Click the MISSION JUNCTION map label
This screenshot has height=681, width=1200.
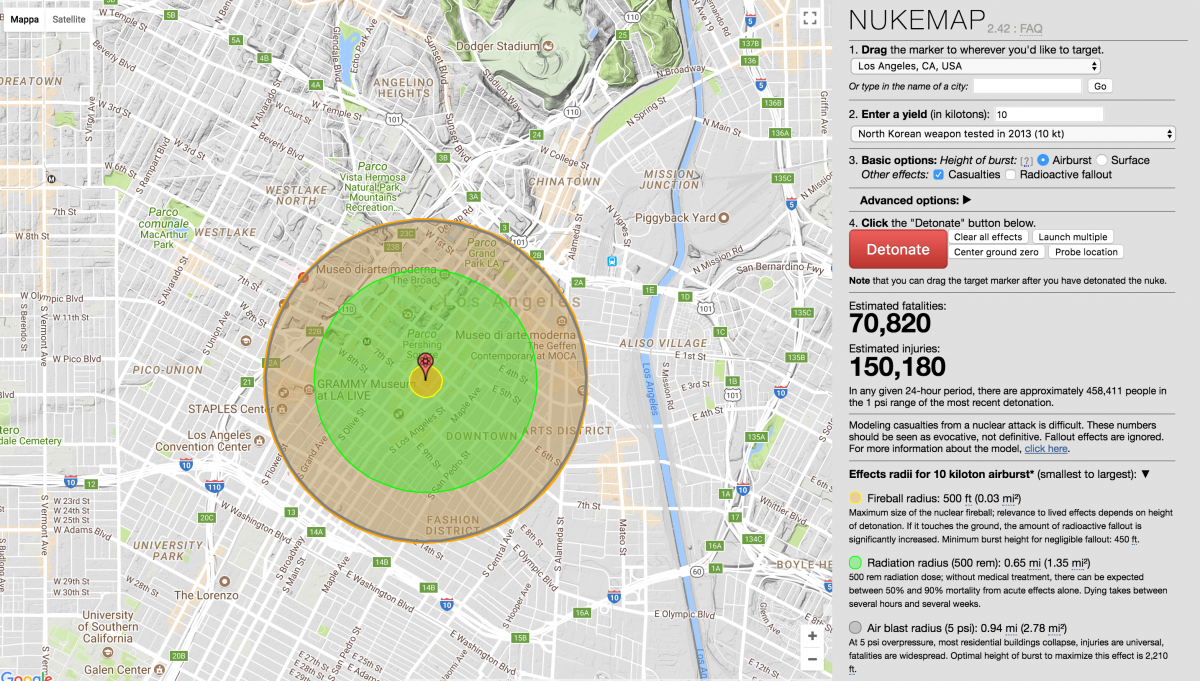pyautogui.click(x=671, y=179)
